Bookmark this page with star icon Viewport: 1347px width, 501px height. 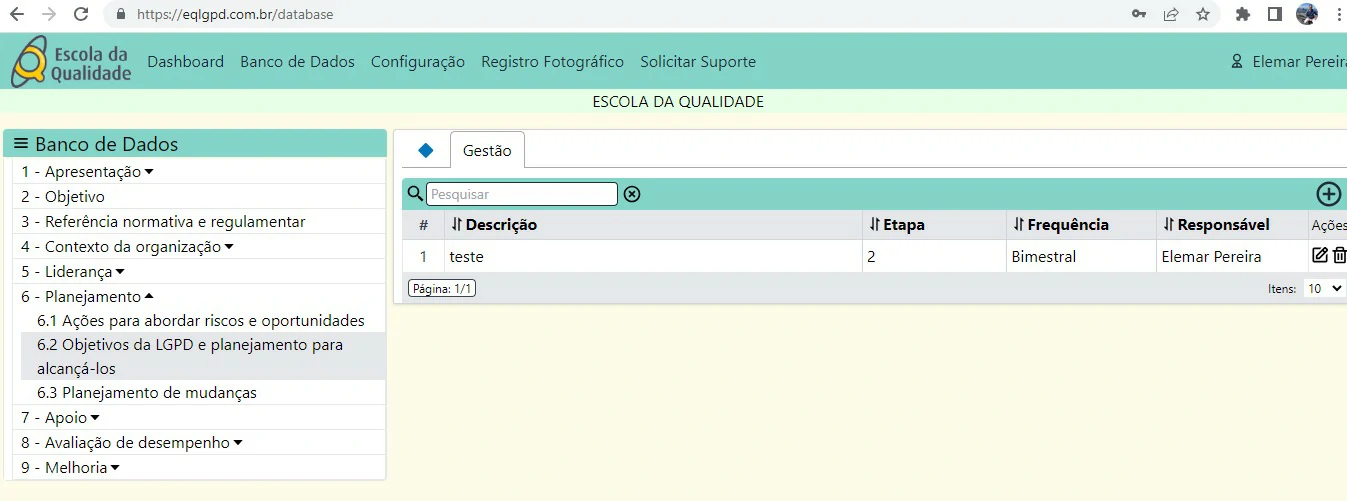1203,15
